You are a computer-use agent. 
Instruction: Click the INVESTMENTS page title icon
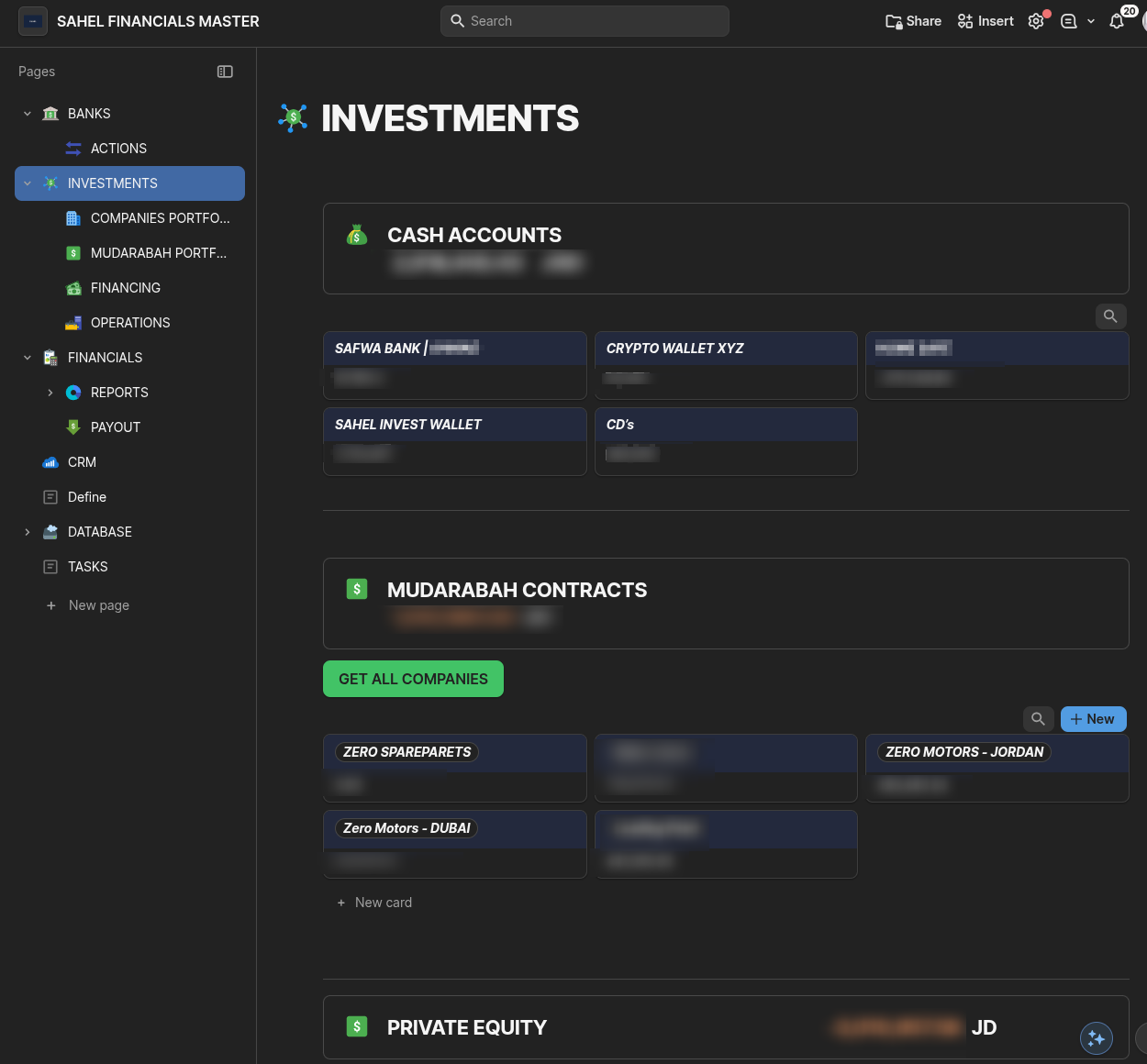[x=293, y=117]
